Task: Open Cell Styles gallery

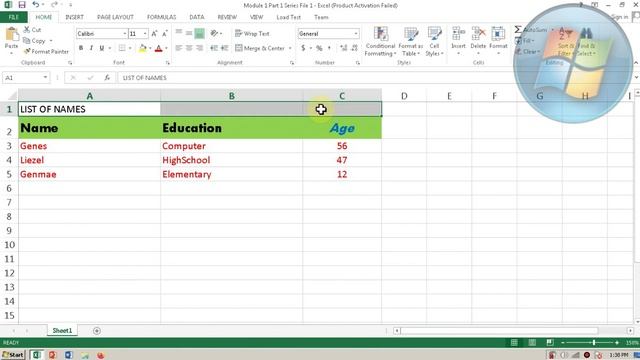Action: [x=434, y=42]
